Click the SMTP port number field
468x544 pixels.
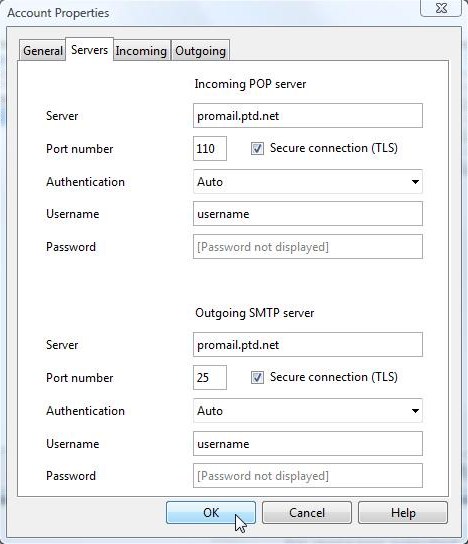click(x=210, y=377)
